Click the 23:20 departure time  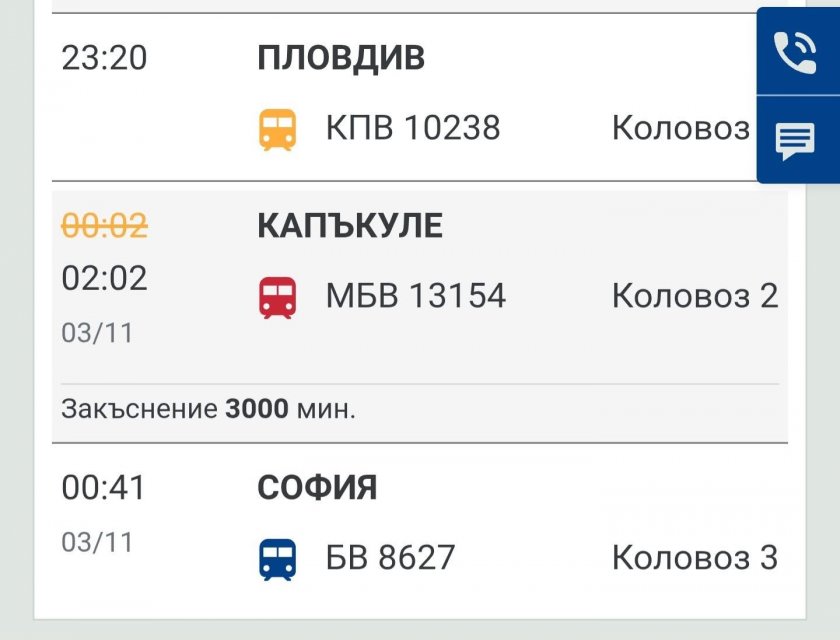[x=104, y=58]
